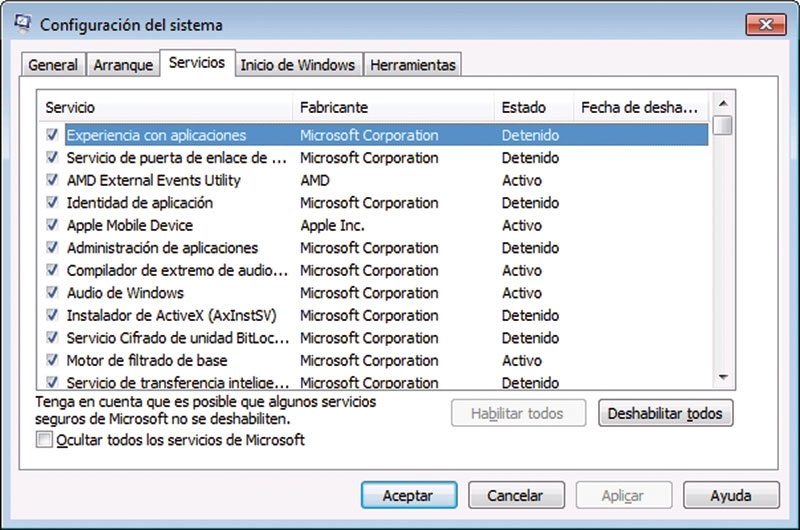Select the Audio de Windows service name

click(125, 293)
